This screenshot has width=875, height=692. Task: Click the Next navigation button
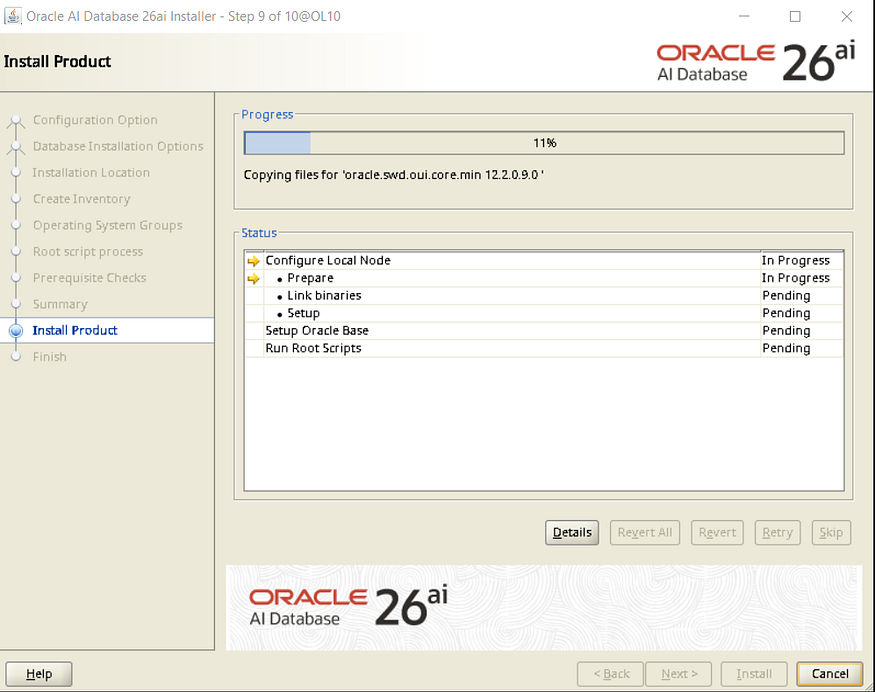click(679, 674)
